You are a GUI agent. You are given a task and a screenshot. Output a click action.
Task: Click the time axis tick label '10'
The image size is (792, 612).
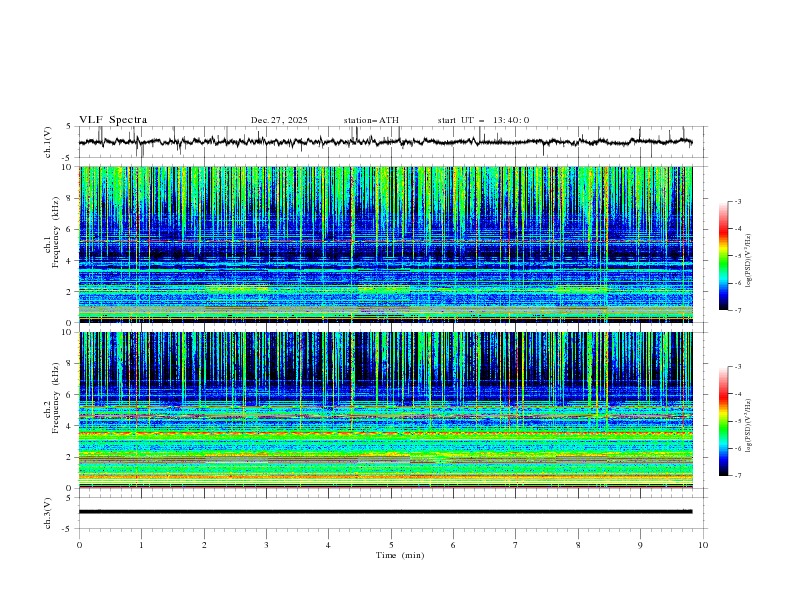click(703, 545)
